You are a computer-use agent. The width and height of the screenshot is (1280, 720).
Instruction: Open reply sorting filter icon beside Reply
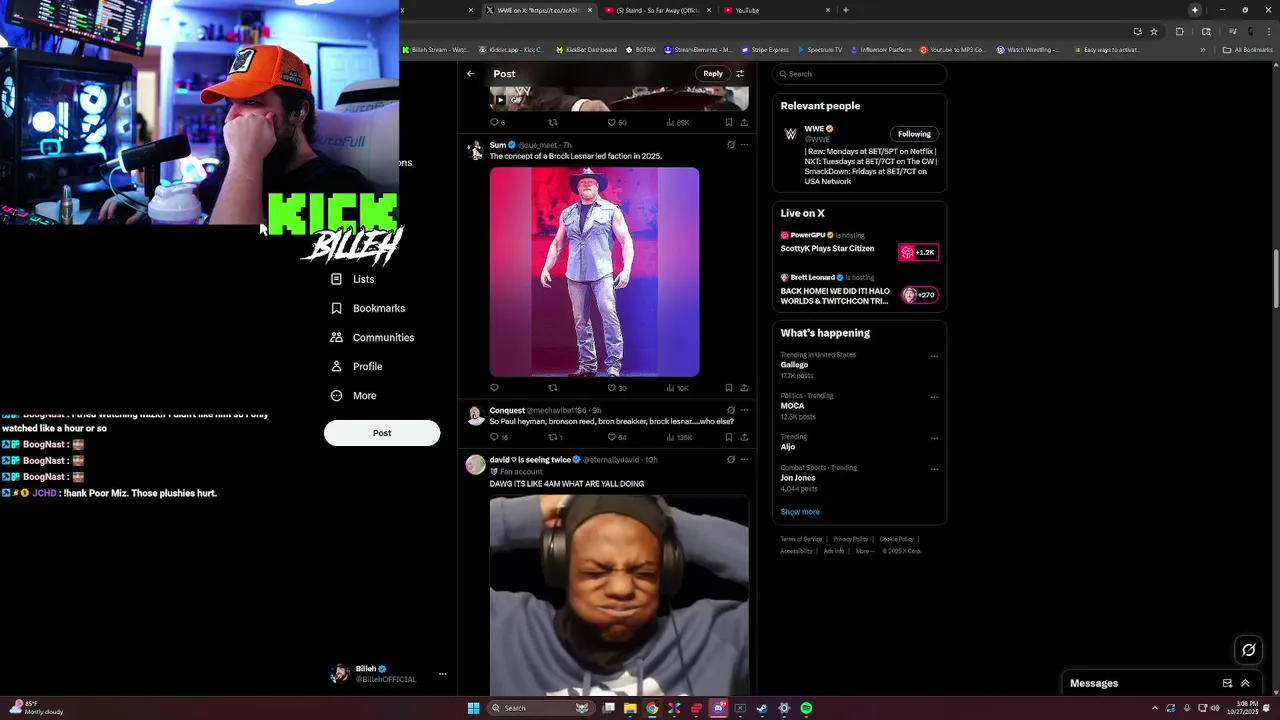pos(740,74)
